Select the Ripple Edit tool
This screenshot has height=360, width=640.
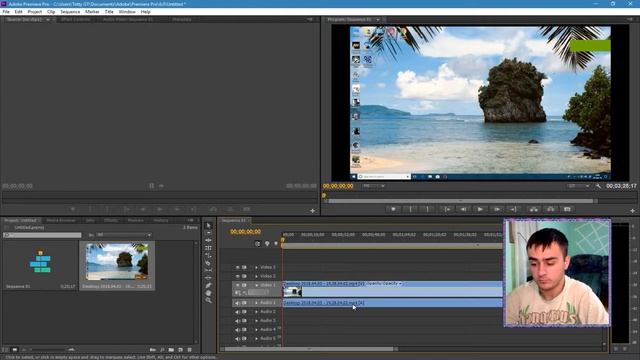(x=208, y=240)
